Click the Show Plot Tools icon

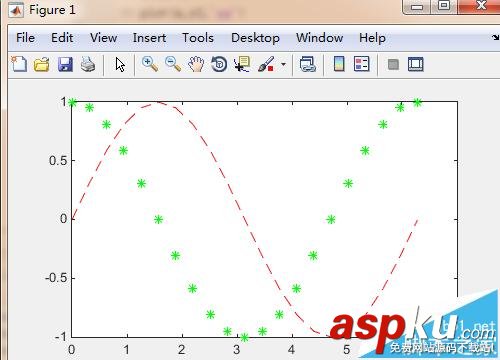pyautogui.click(x=416, y=64)
